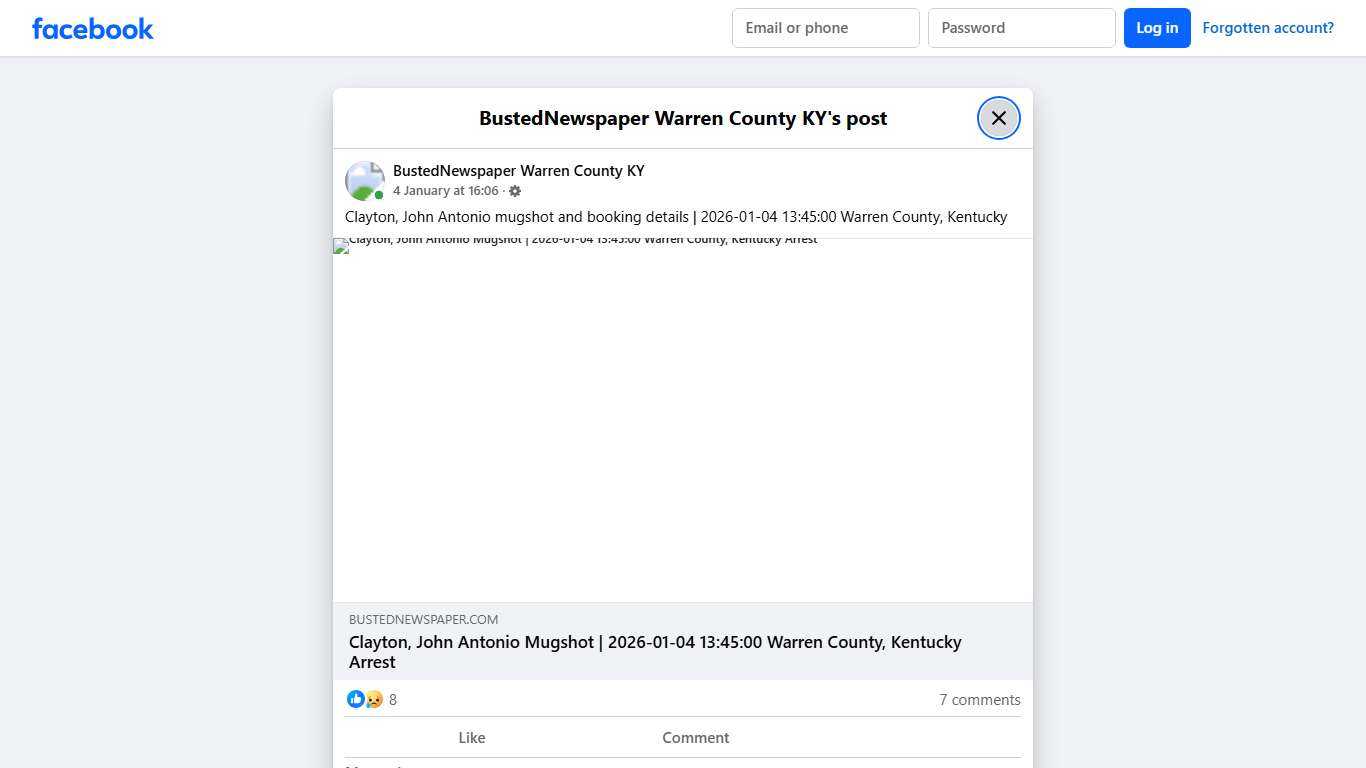1366x768 pixels.
Task: Show the 7 comments
Action: coord(979,700)
